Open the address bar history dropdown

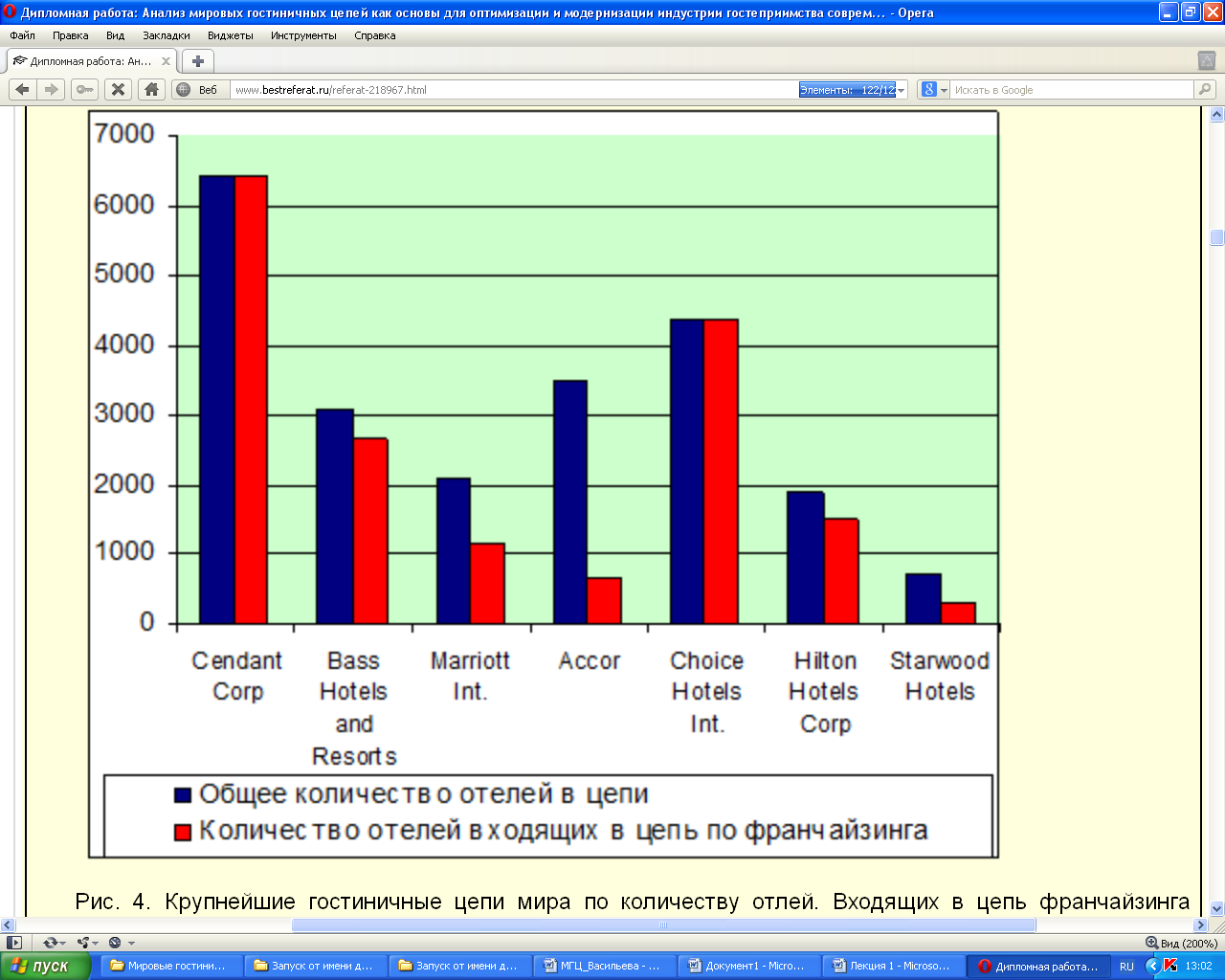902,90
